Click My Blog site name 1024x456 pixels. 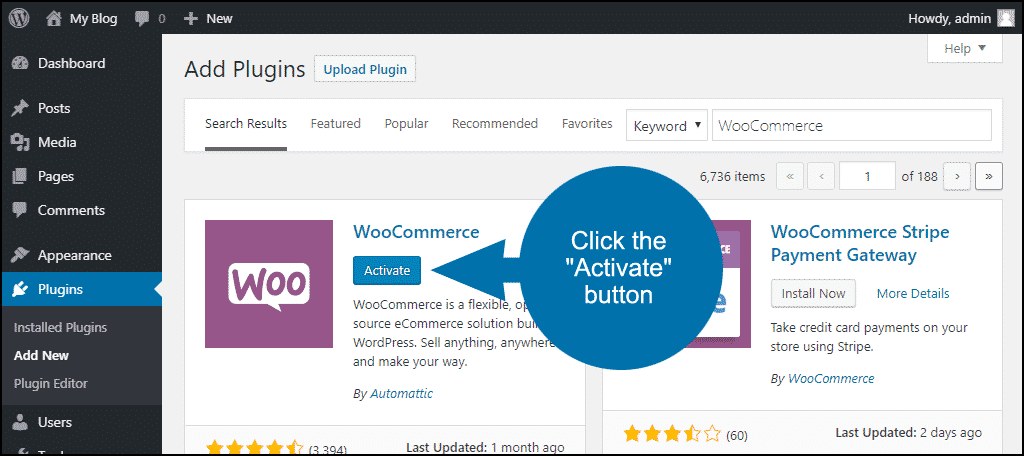click(x=93, y=19)
